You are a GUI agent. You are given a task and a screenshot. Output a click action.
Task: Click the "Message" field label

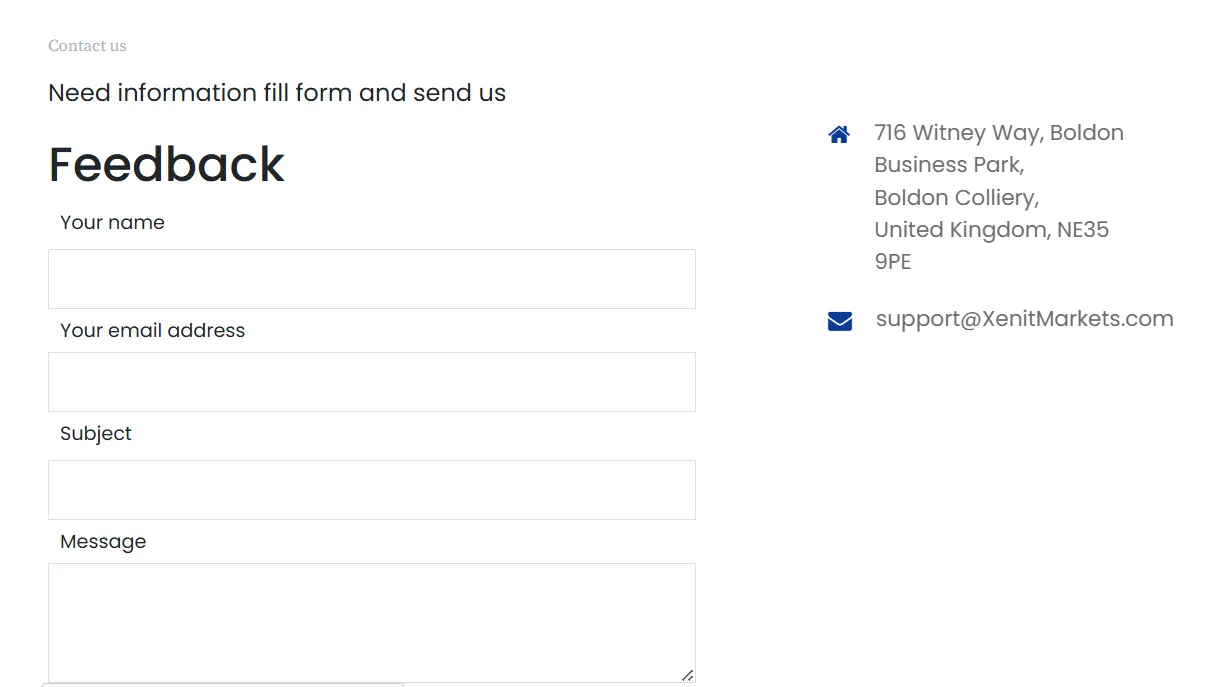(x=103, y=542)
